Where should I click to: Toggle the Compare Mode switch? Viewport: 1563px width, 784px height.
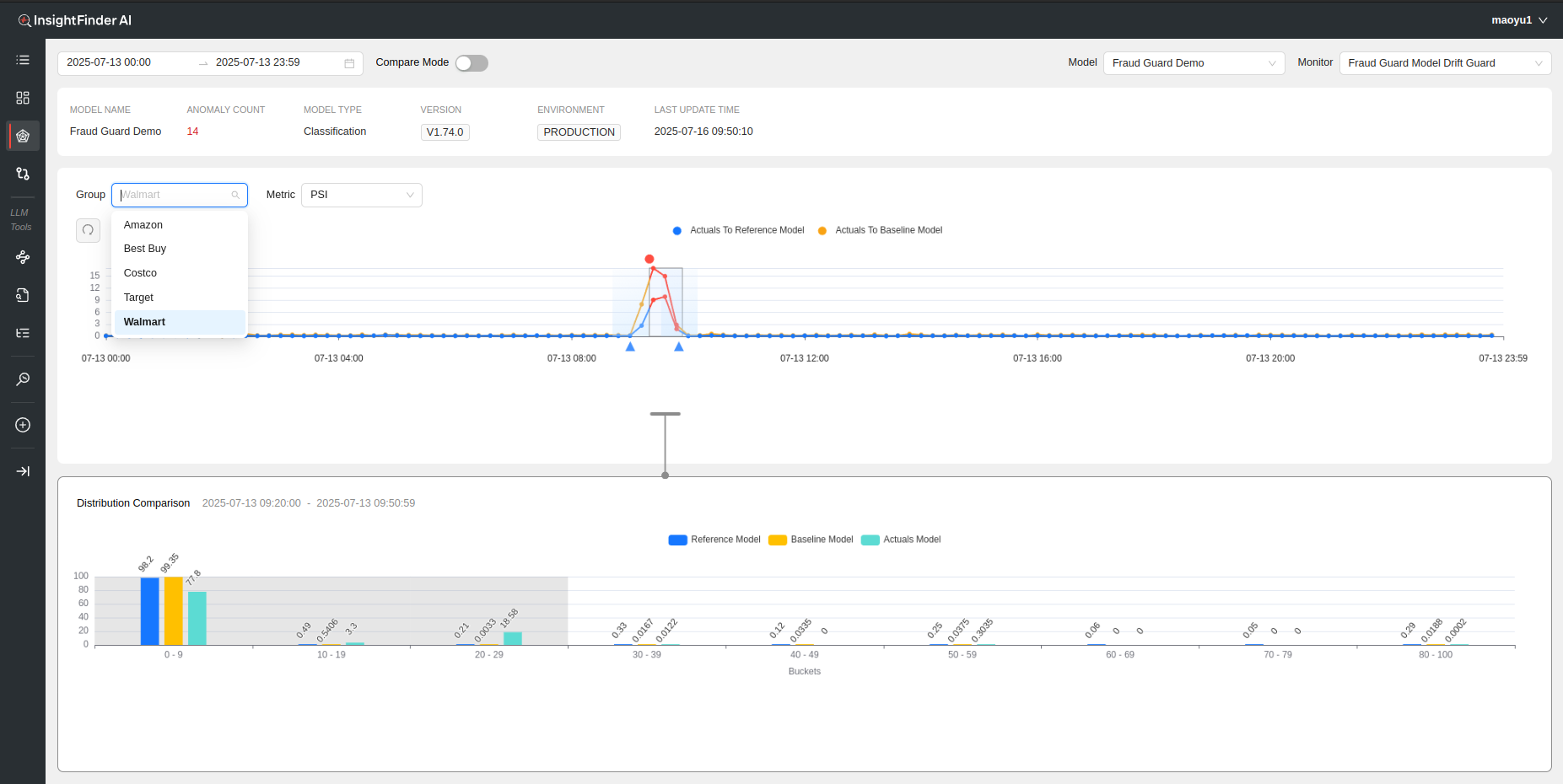[472, 63]
